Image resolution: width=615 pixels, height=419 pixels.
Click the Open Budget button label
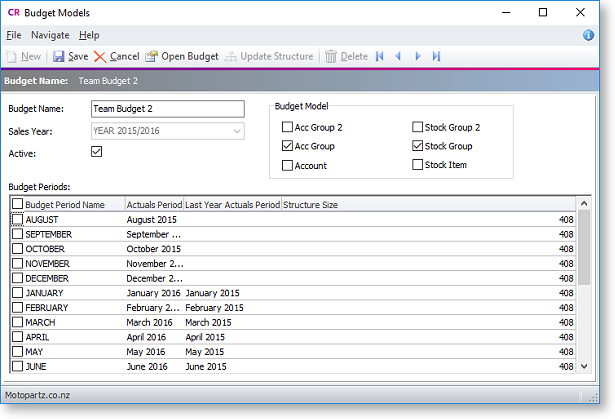pos(190,56)
